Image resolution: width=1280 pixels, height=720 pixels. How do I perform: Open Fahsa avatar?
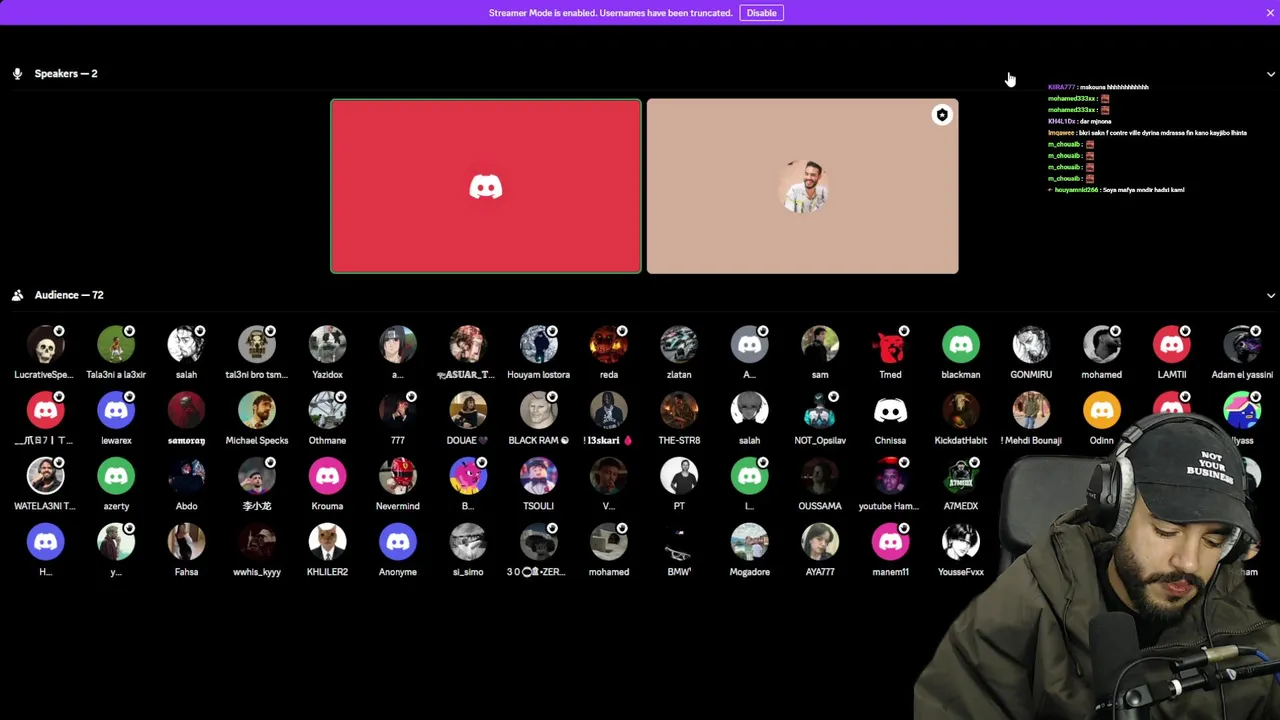tap(186, 543)
